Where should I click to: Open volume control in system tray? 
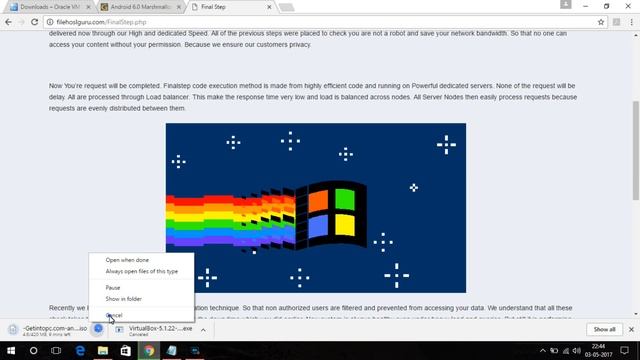(x=576, y=351)
